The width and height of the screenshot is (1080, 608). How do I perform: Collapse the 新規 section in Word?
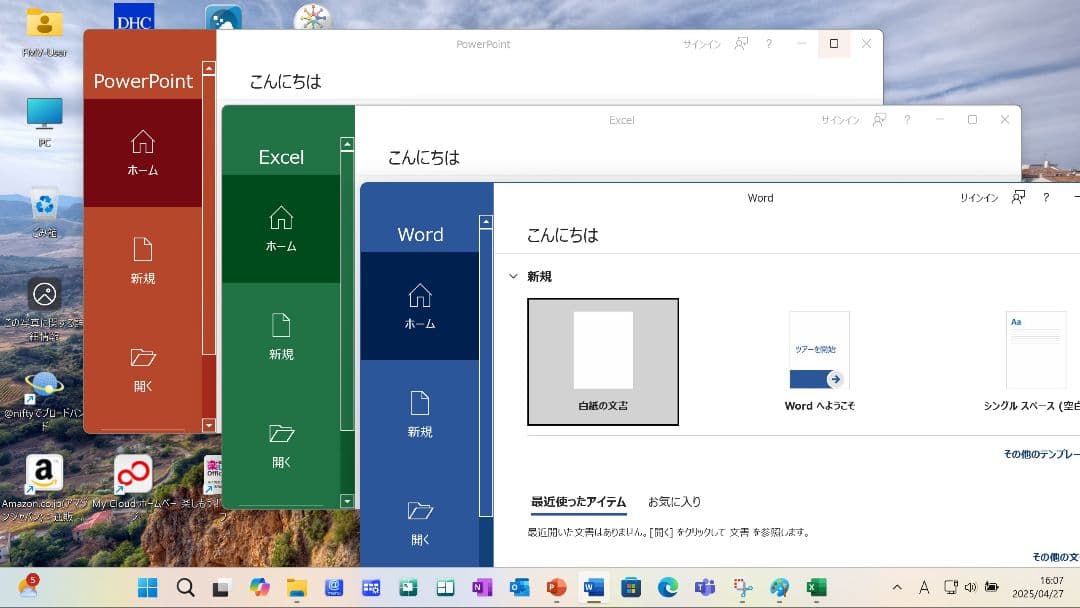click(x=514, y=276)
